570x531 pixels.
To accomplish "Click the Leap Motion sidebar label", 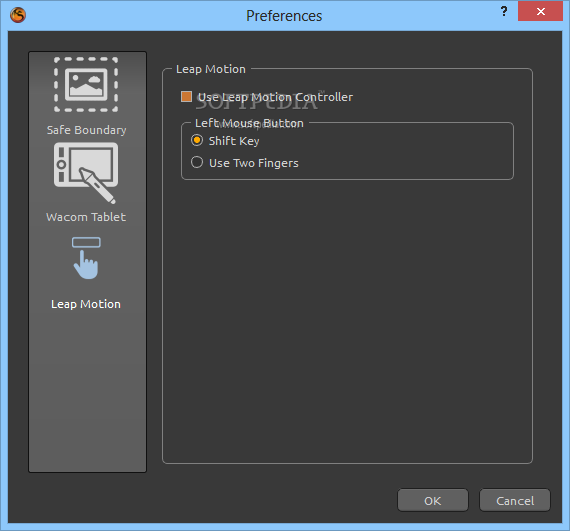I will (x=86, y=304).
